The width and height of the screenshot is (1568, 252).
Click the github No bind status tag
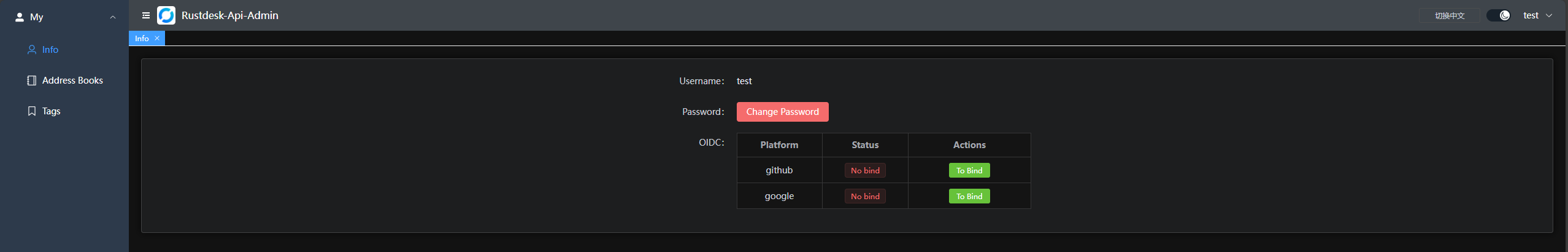[x=865, y=170]
